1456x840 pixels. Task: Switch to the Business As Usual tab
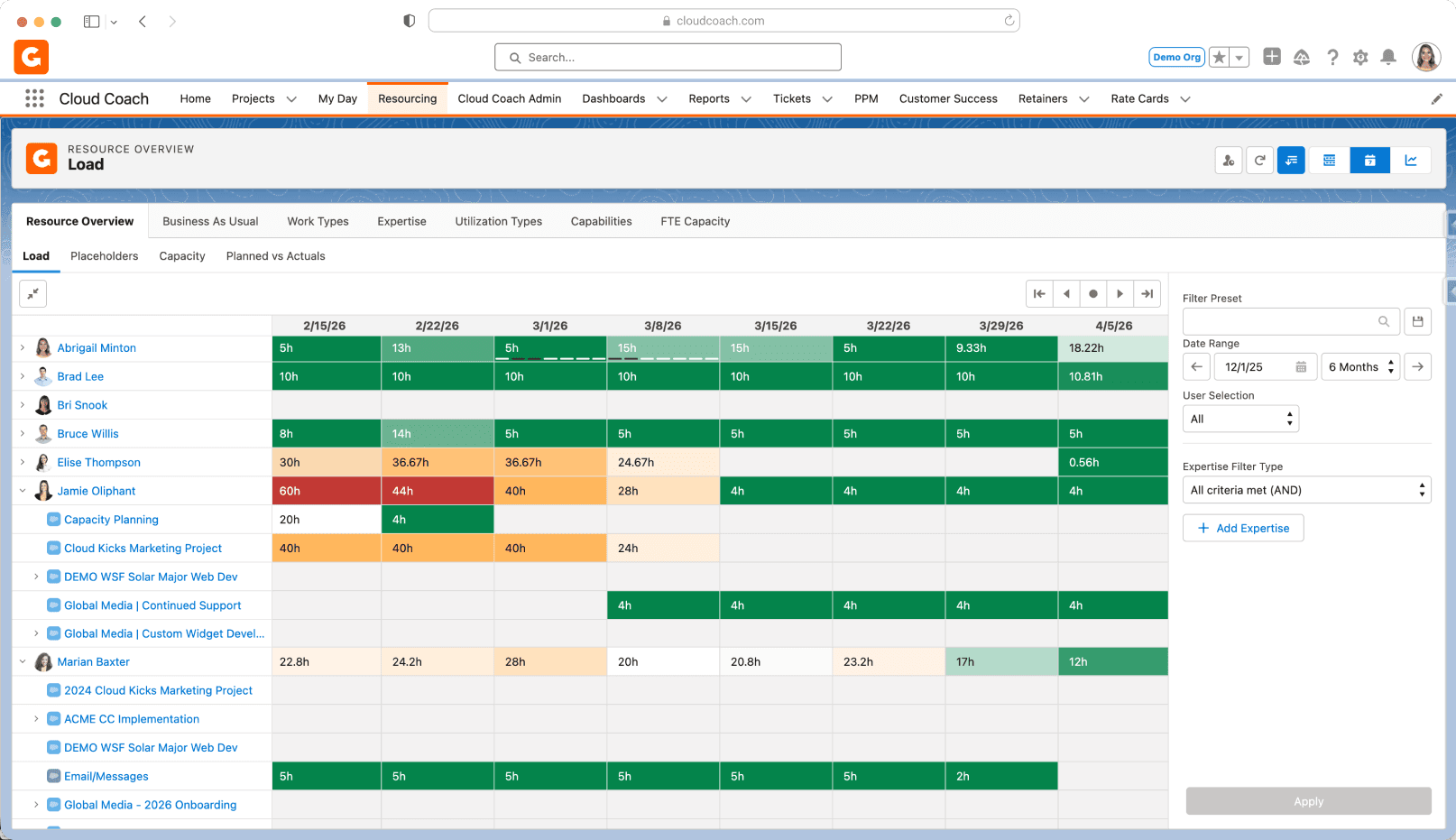210,221
